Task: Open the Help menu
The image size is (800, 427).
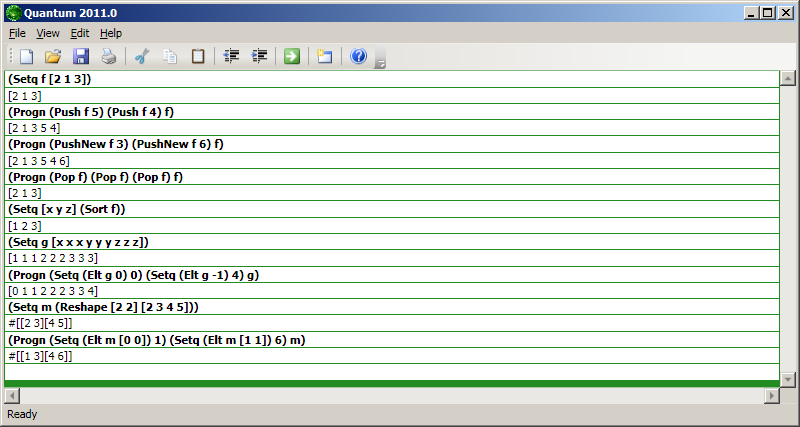Action: pos(111,33)
